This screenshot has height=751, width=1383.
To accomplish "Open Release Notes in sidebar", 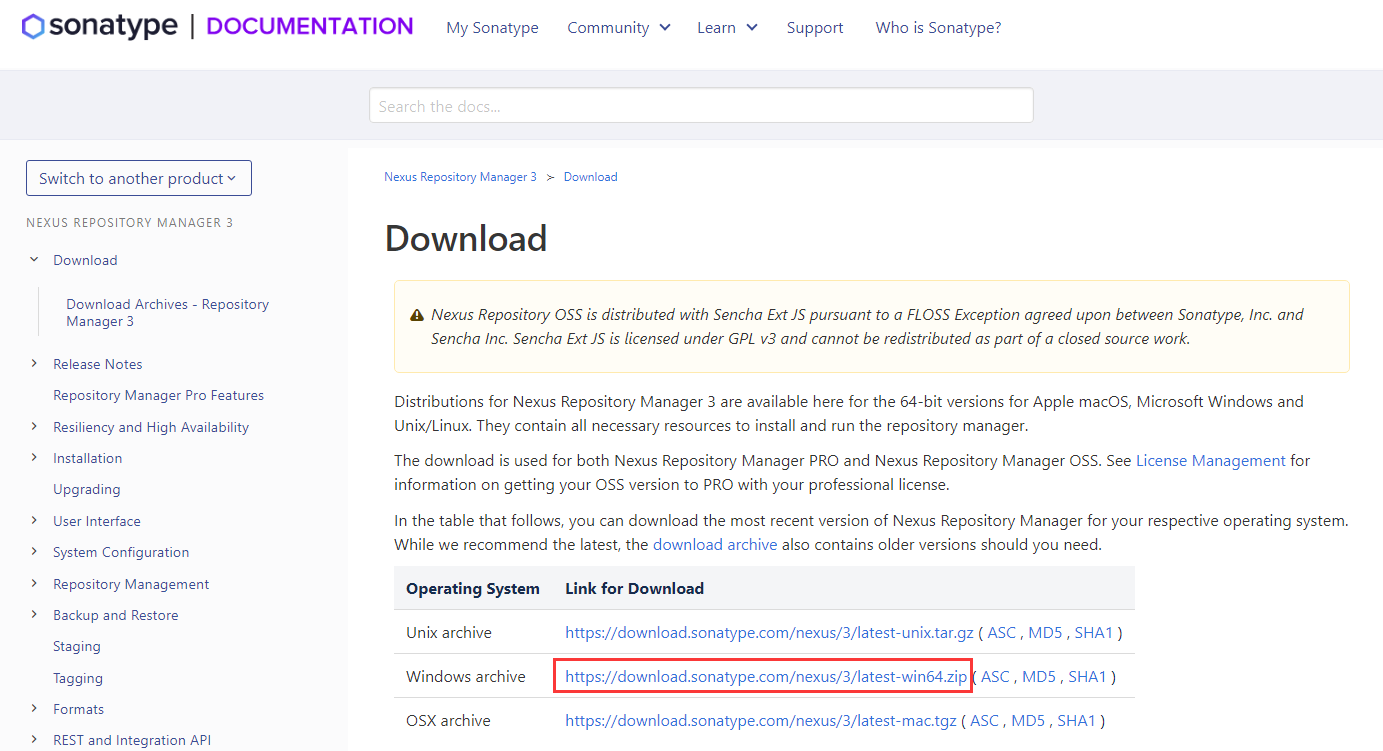I will click(98, 364).
